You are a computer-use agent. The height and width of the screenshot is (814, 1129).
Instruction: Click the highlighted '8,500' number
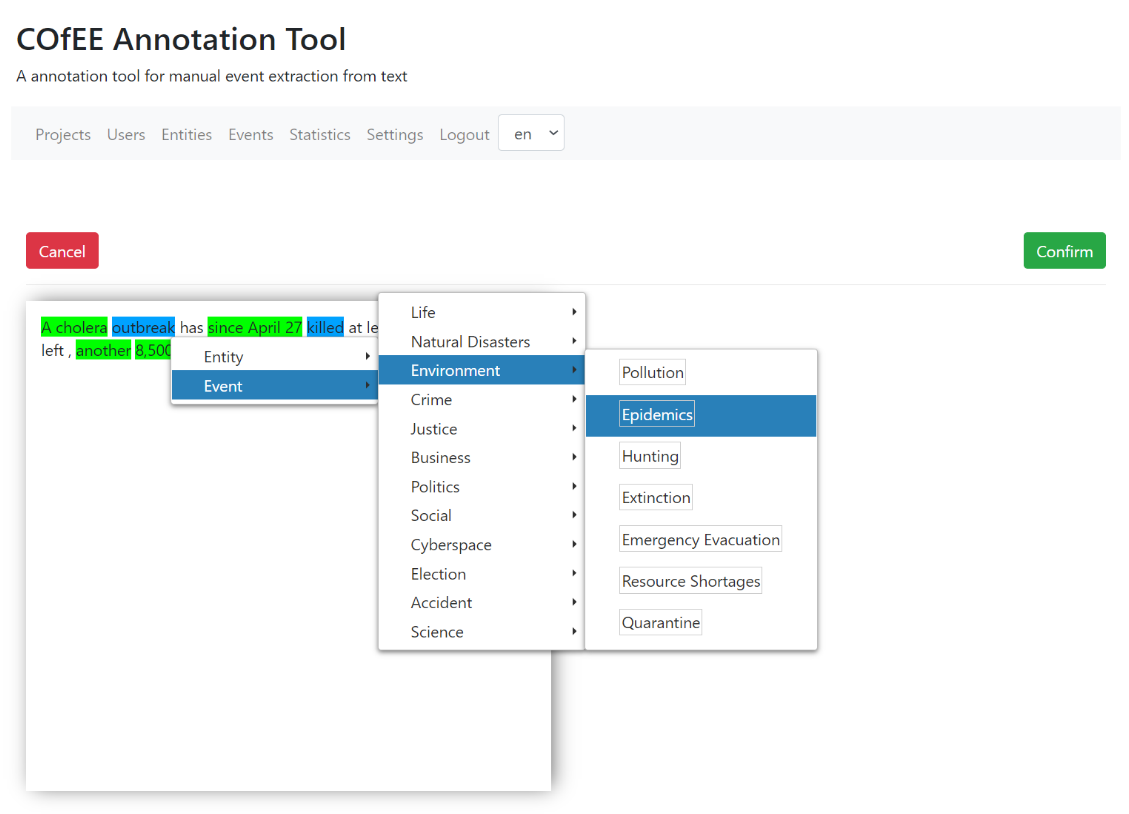(x=153, y=351)
